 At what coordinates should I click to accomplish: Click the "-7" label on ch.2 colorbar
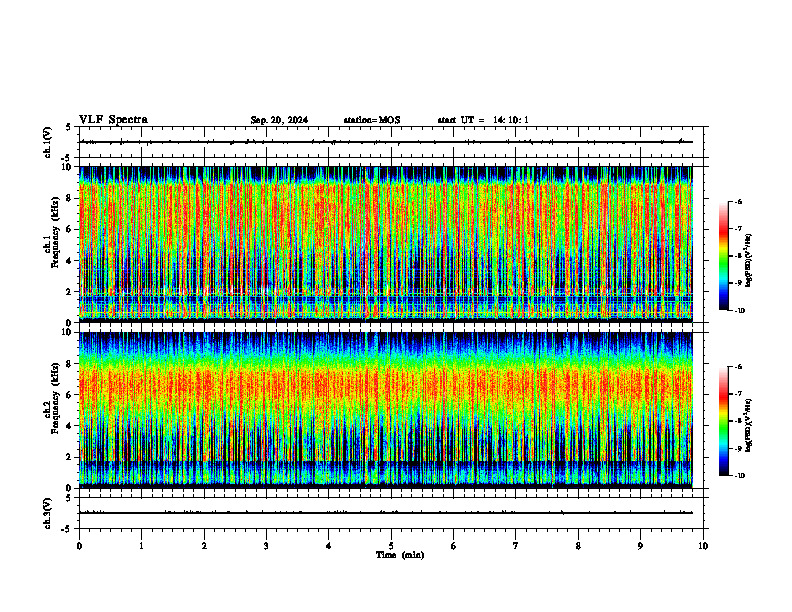[738, 394]
